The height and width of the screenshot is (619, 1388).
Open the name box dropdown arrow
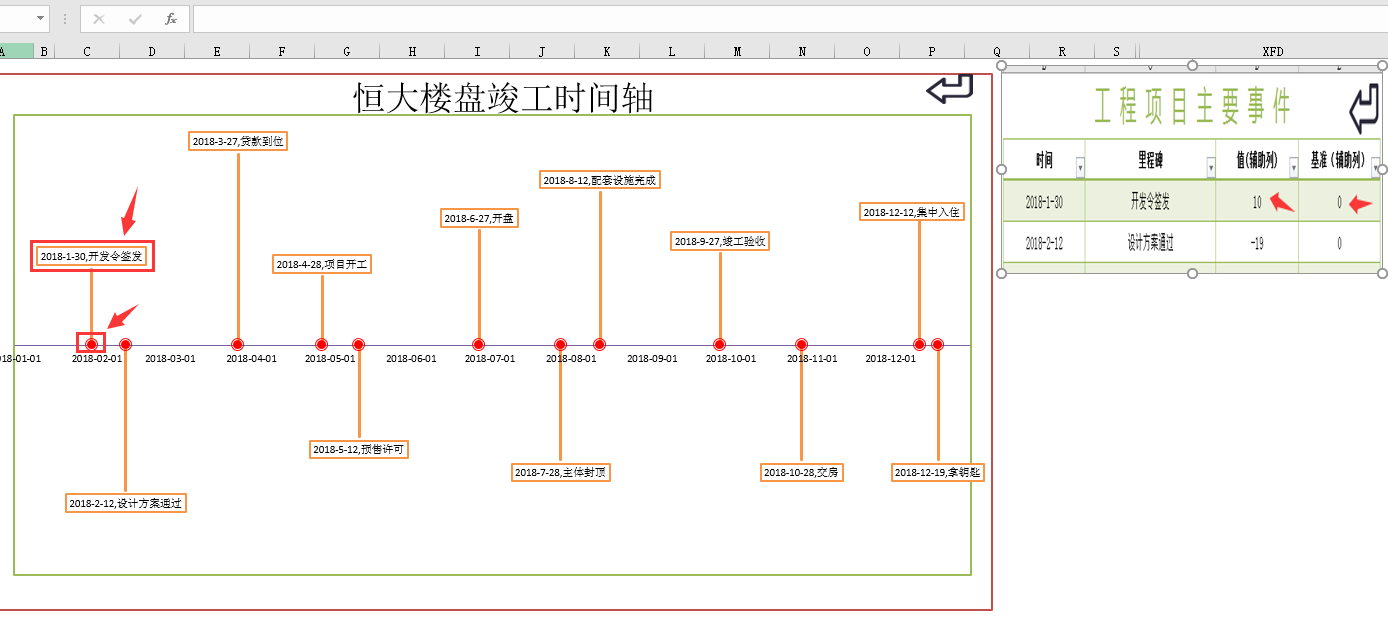tap(41, 19)
